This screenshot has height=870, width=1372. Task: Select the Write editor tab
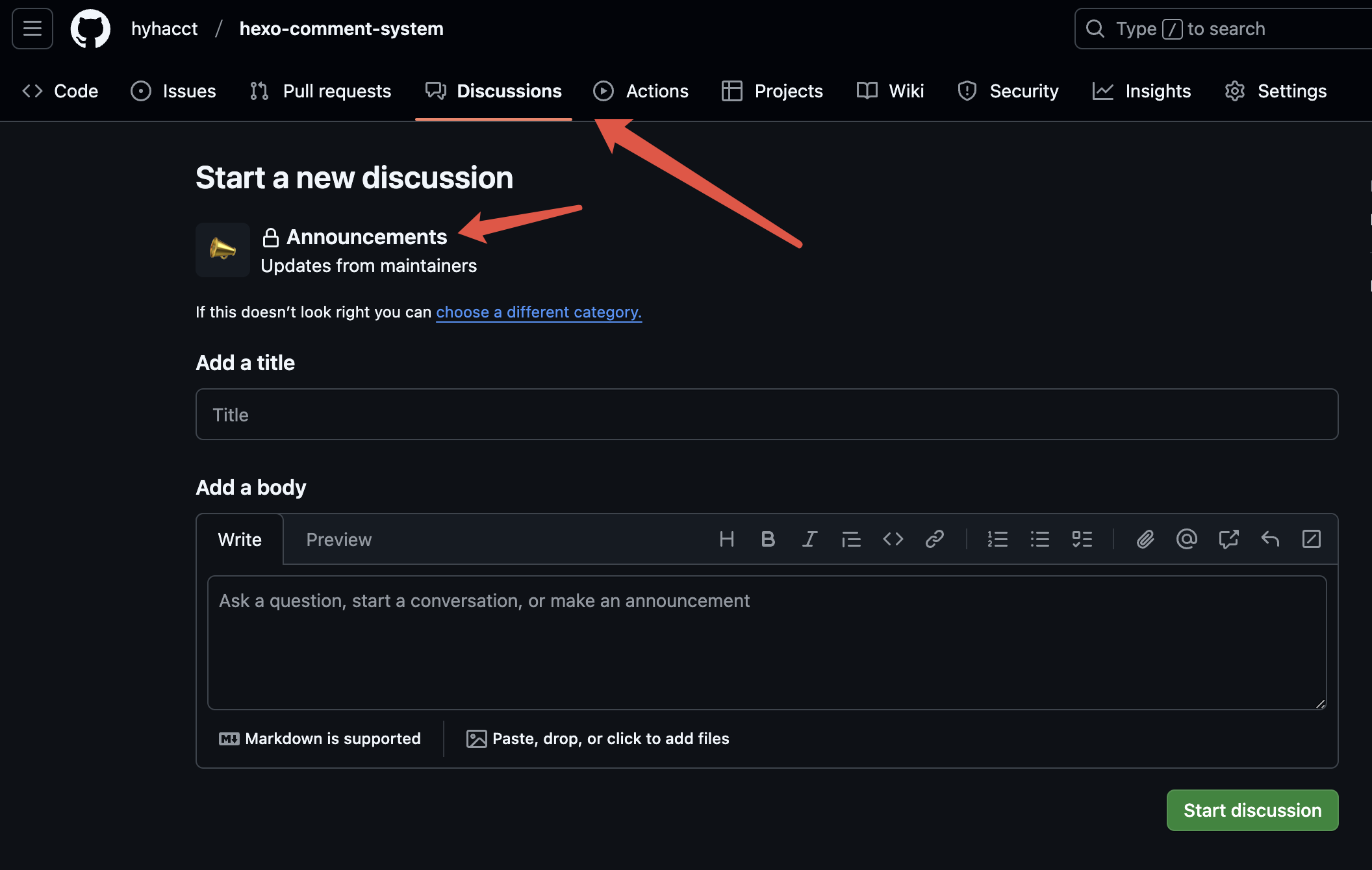[x=240, y=540]
